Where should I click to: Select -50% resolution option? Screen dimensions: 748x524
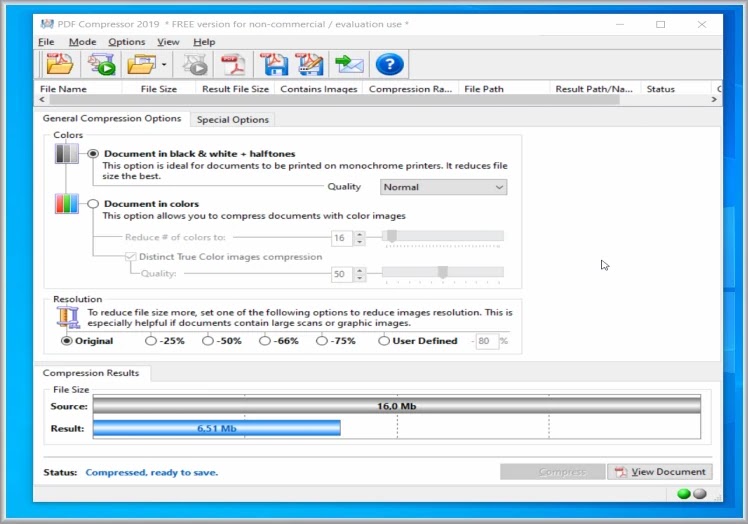pos(208,341)
